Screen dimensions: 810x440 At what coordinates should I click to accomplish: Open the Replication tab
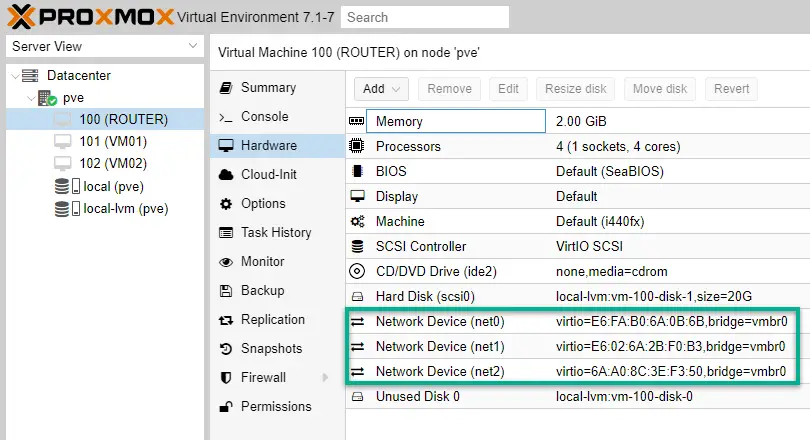click(x=277, y=319)
